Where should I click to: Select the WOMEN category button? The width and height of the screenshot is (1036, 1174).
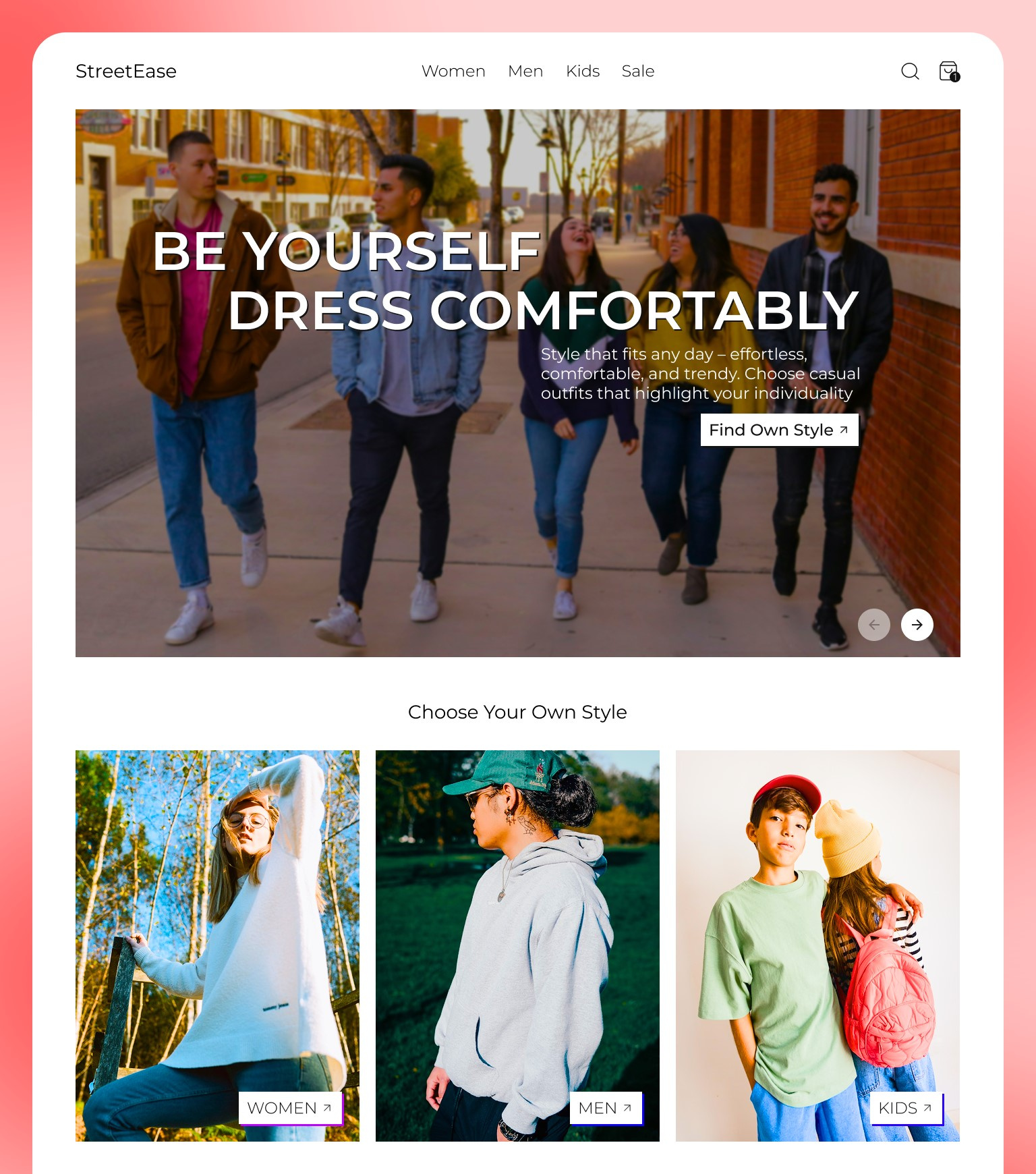291,1108
